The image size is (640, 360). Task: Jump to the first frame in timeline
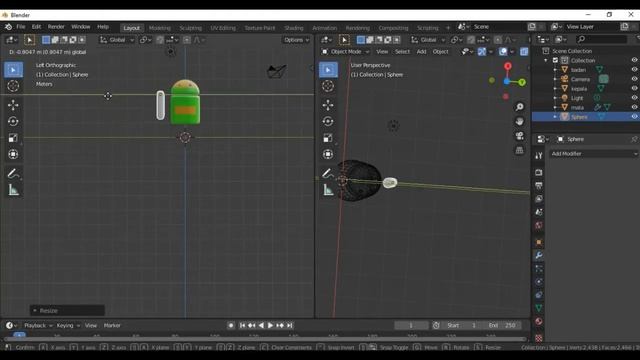tap(242, 325)
